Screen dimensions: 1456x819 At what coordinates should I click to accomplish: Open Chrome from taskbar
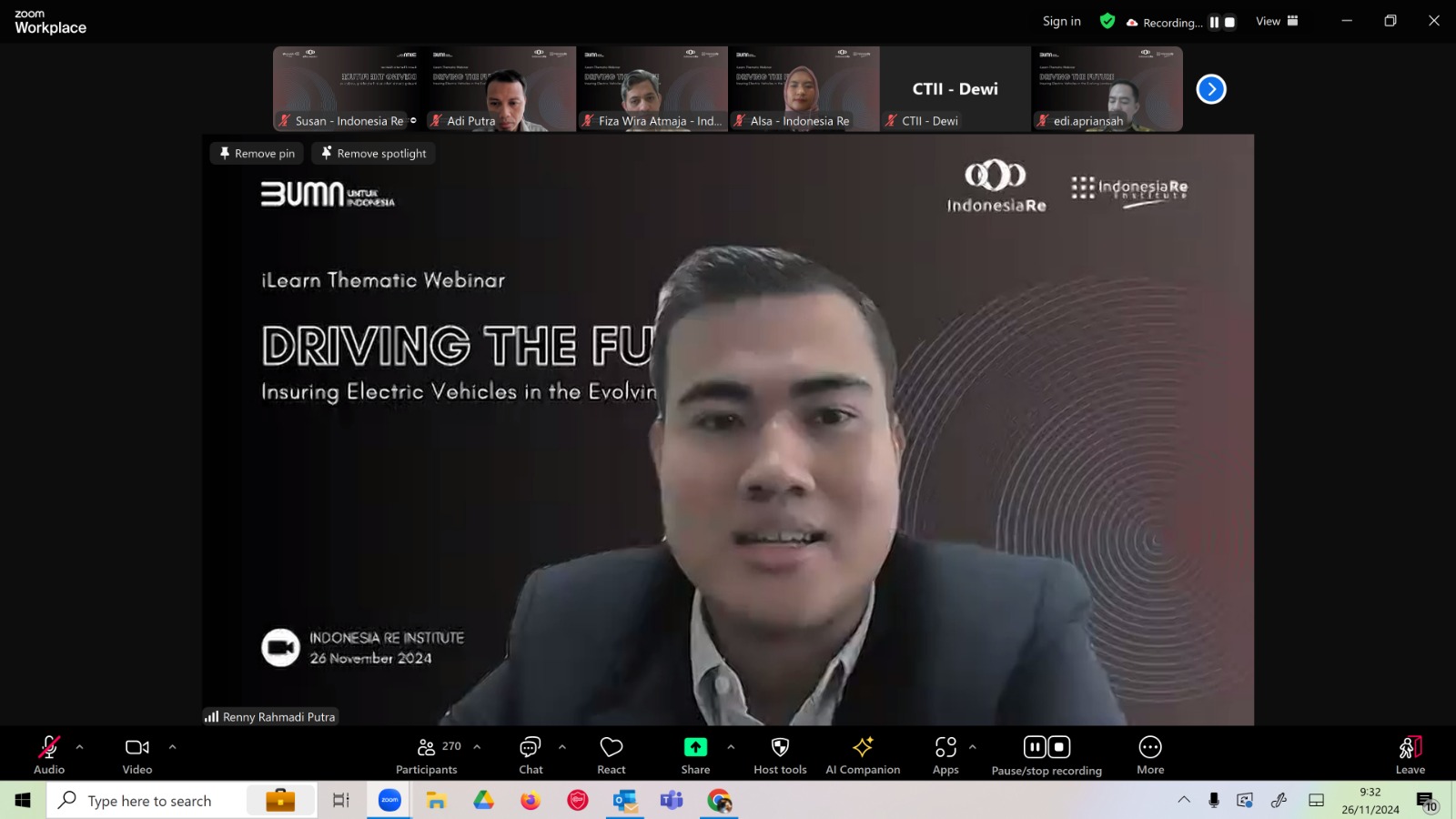pos(719,801)
